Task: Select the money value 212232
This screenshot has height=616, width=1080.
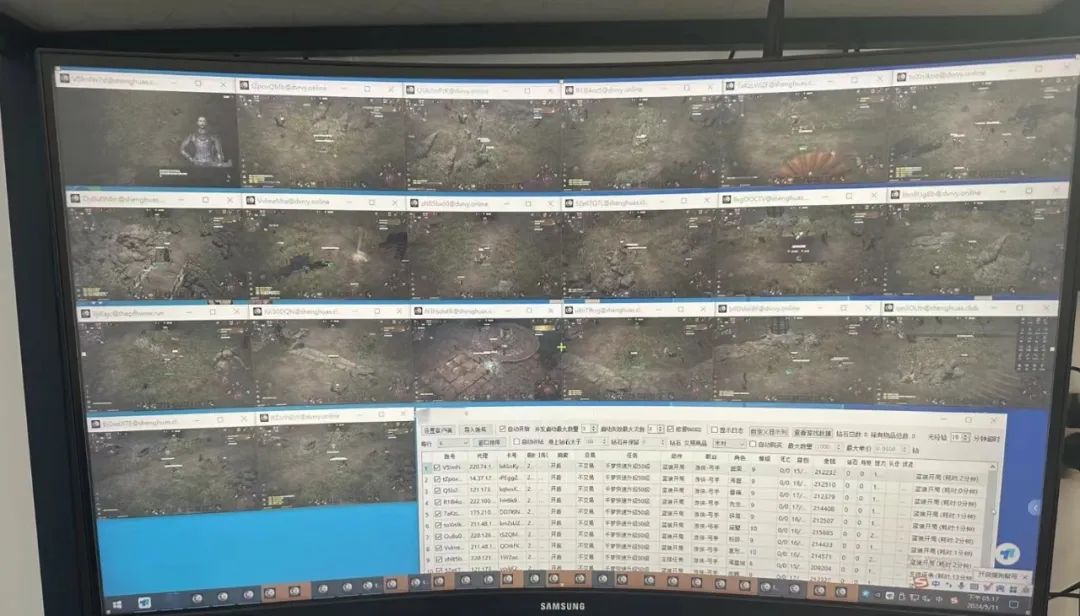Action: pyautogui.click(x=824, y=473)
